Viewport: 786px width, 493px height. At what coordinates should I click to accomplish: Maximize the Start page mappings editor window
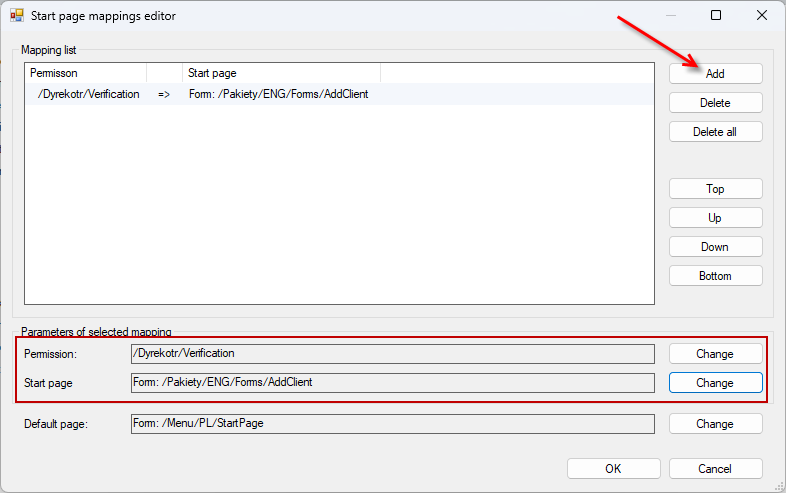coord(716,16)
